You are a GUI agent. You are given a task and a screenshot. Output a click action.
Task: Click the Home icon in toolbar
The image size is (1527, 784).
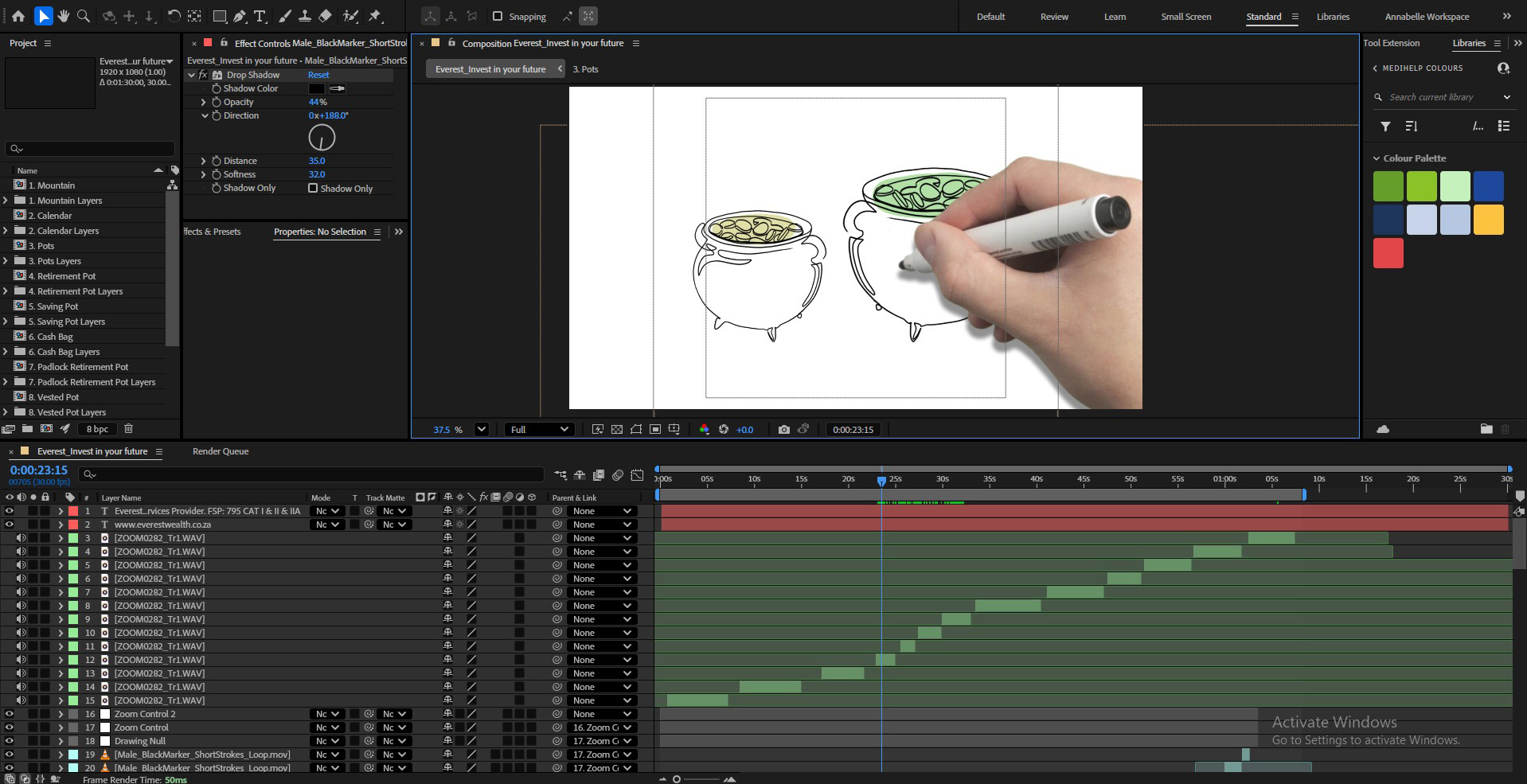point(18,16)
